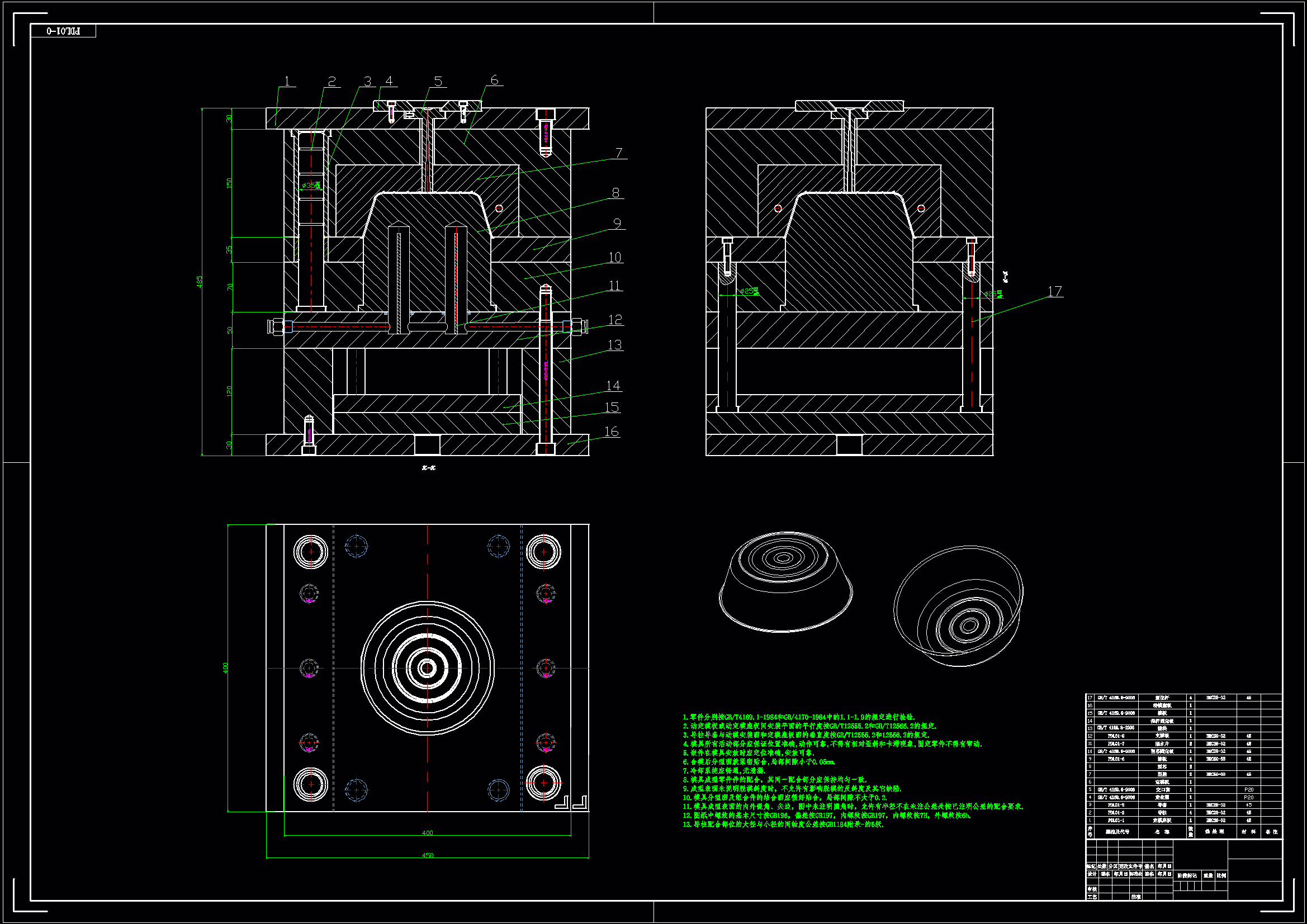Screen dimensions: 1307x924
Task: Click the 450 width dimension text
Action: click(x=428, y=855)
